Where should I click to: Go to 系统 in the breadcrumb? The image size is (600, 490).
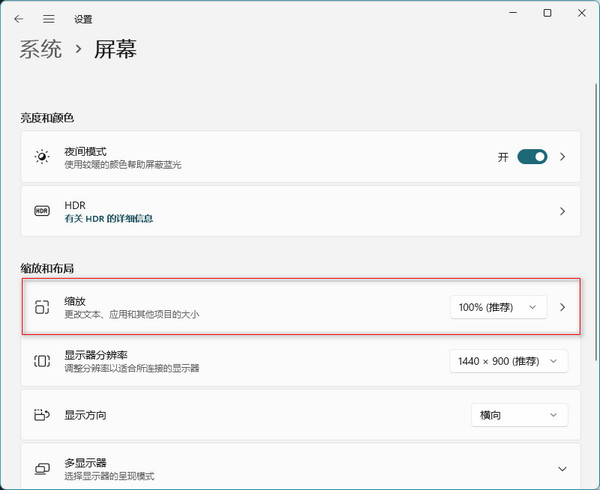click(40, 48)
